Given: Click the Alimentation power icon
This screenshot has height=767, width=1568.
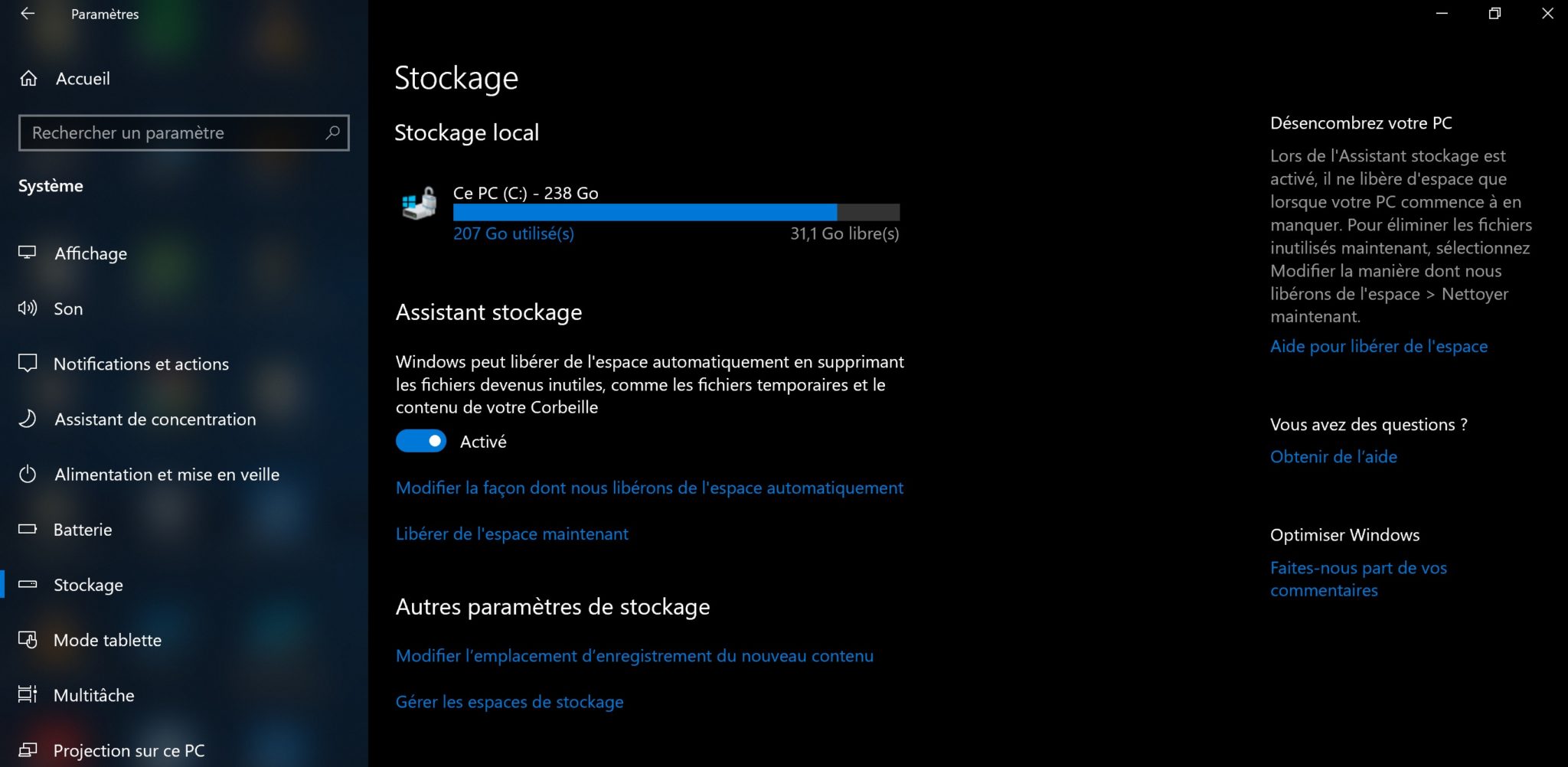Looking at the screenshot, I should click(28, 475).
